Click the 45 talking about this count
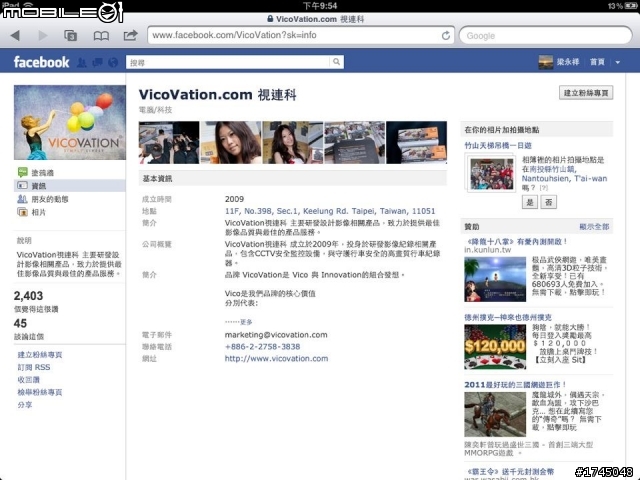This screenshot has height=480, width=640. [x=20, y=323]
